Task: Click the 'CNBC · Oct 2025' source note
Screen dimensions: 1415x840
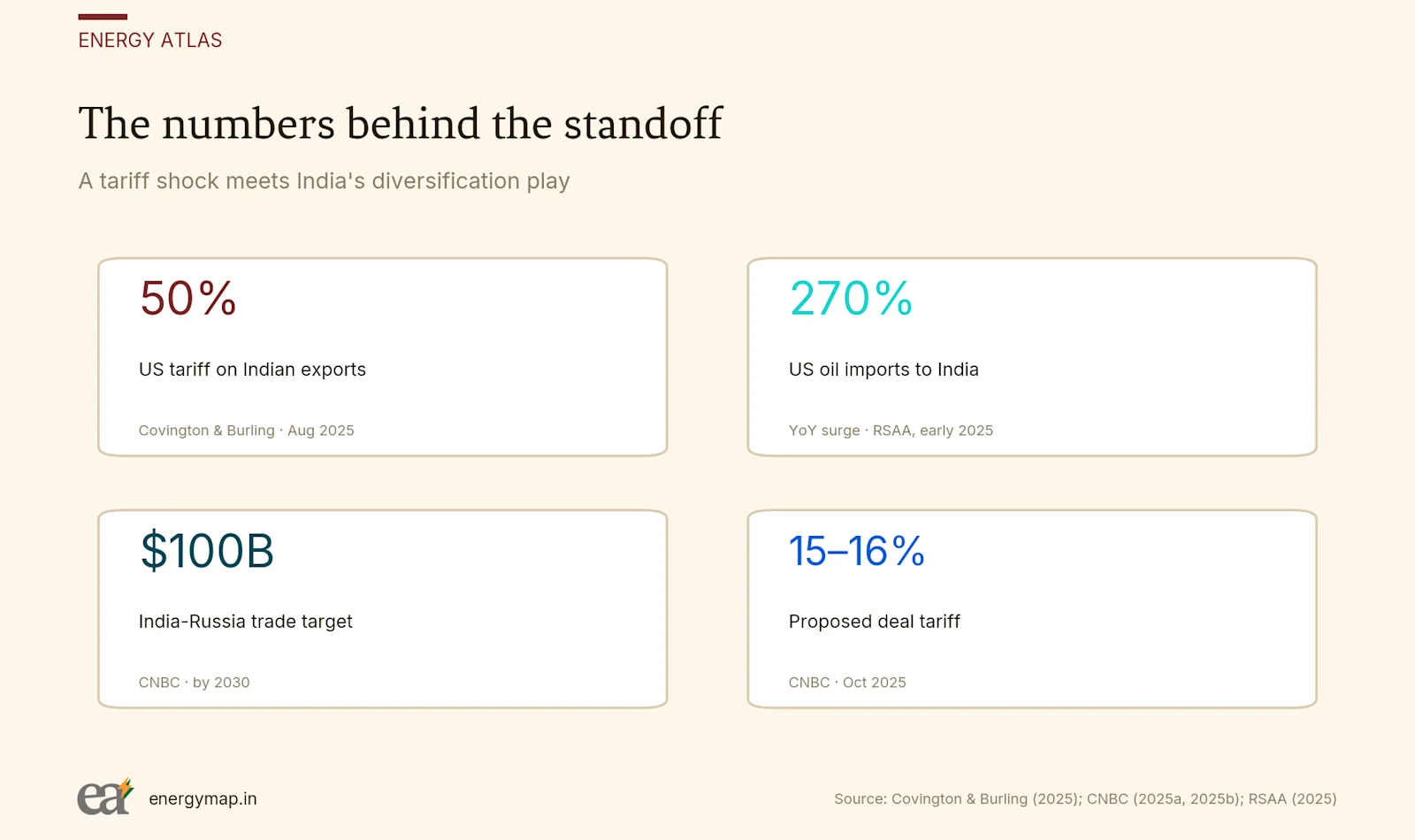Action: pos(847,683)
